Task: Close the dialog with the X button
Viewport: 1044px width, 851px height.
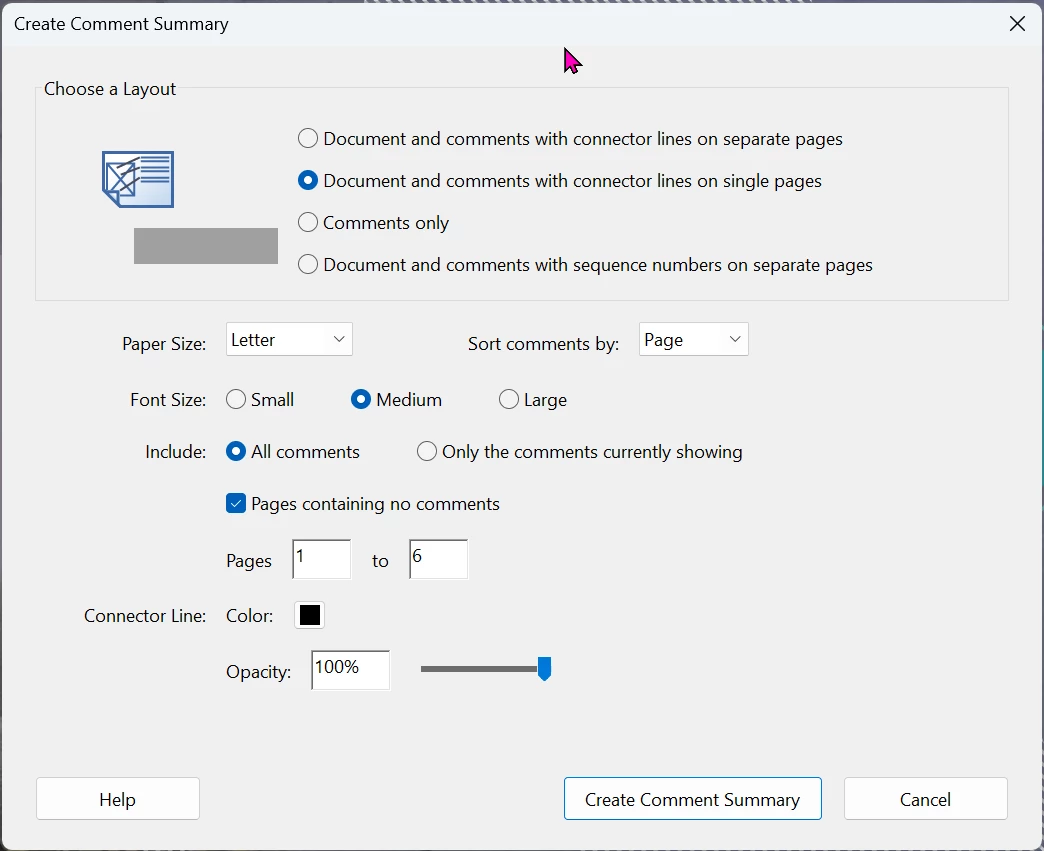Action: pos(1017,24)
